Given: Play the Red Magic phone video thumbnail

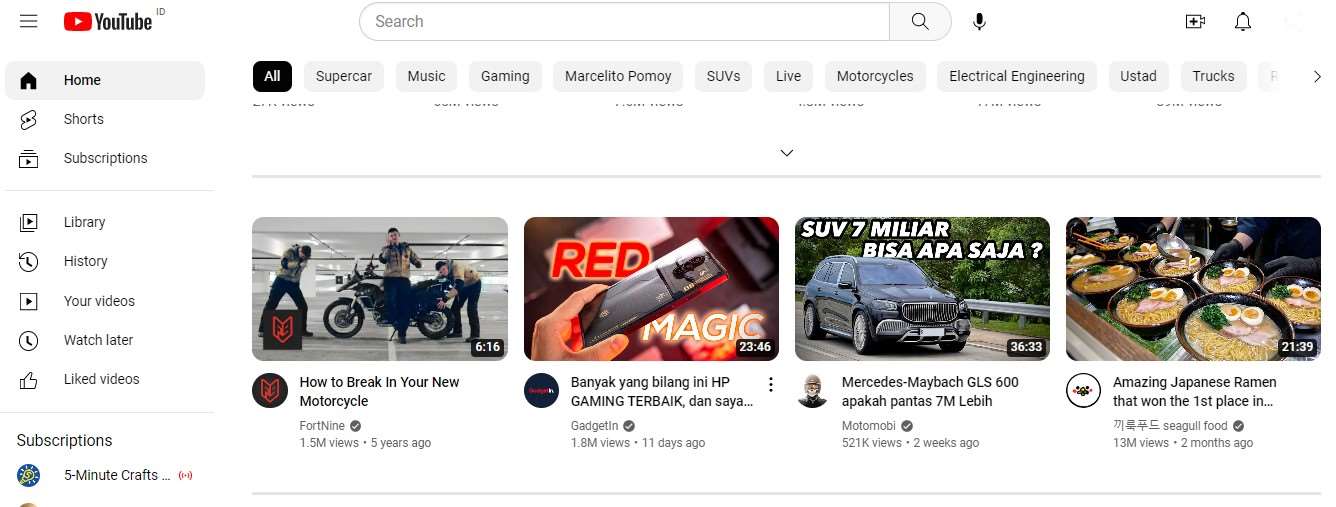Looking at the screenshot, I should coord(651,289).
